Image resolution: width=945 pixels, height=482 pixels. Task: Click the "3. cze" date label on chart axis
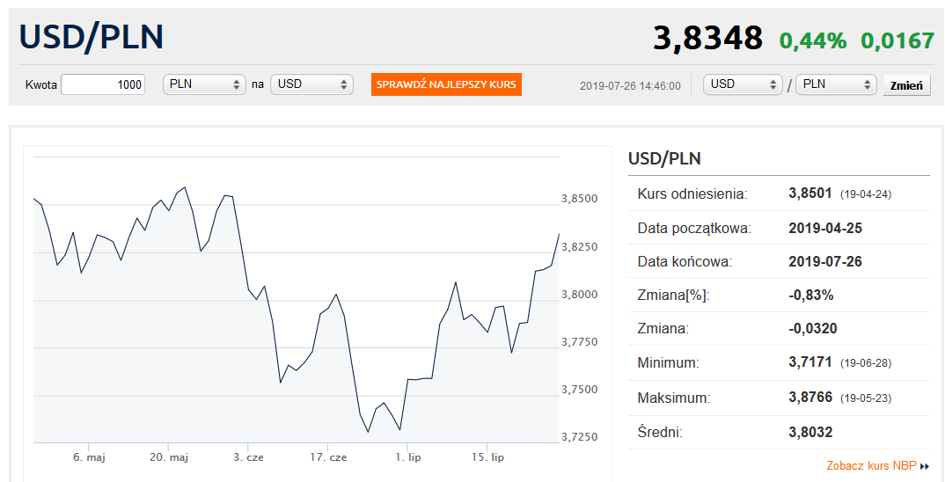click(248, 457)
